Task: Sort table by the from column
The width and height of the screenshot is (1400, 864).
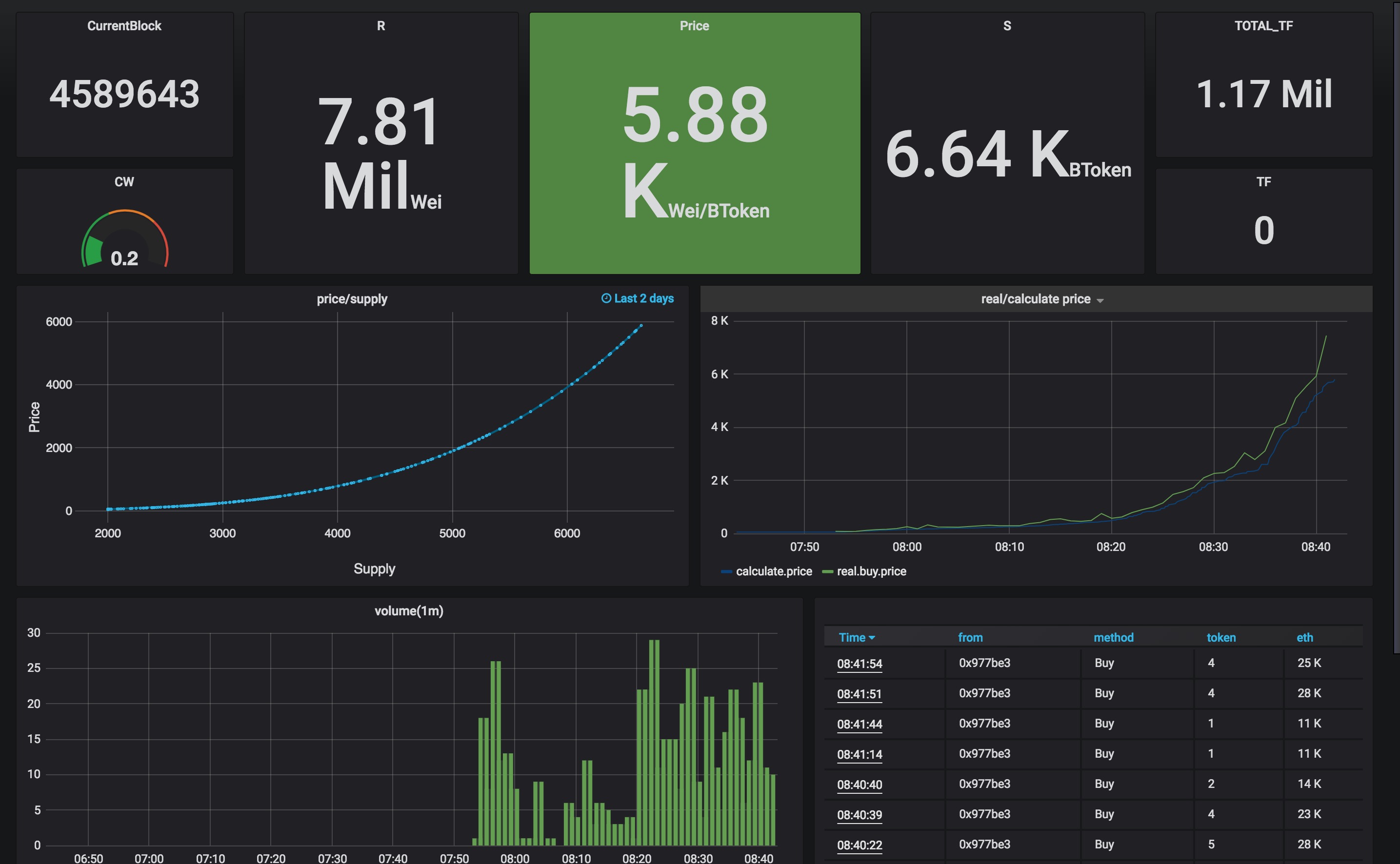Action: (970, 637)
